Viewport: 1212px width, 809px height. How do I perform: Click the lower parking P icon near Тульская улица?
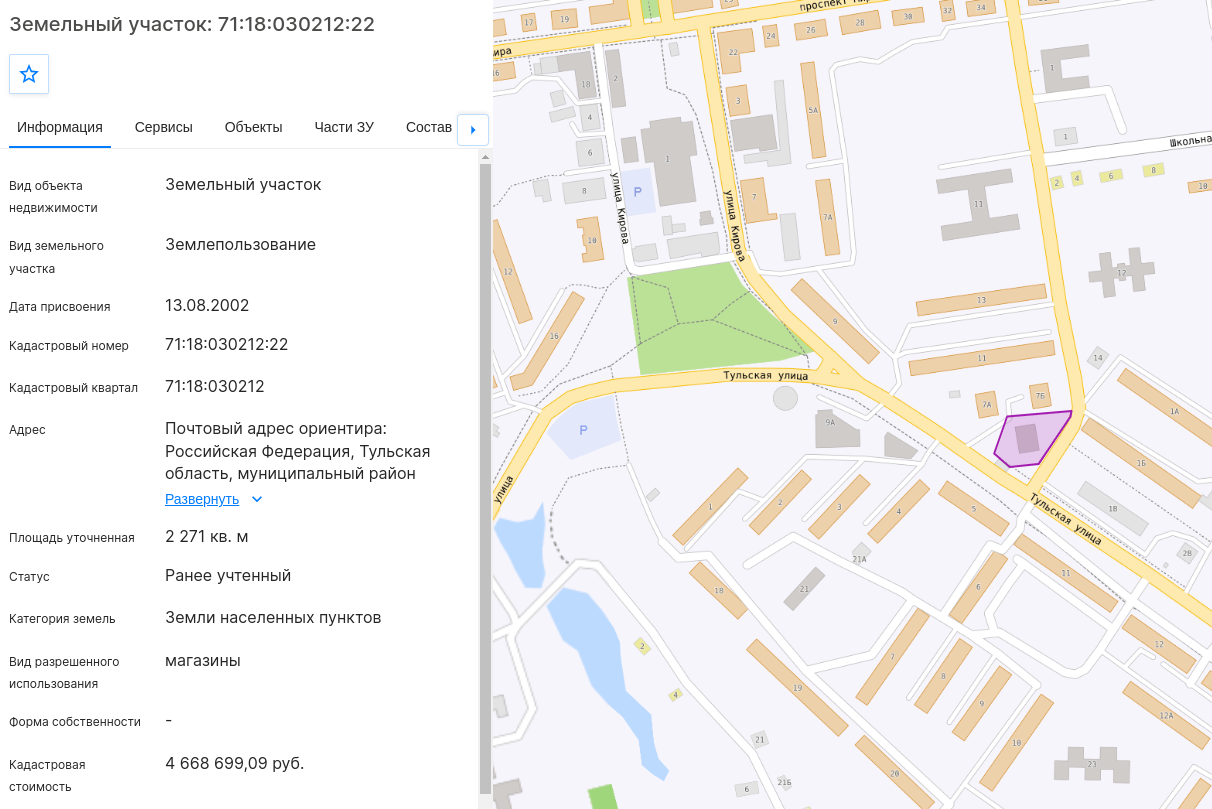(x=583, y=430)
